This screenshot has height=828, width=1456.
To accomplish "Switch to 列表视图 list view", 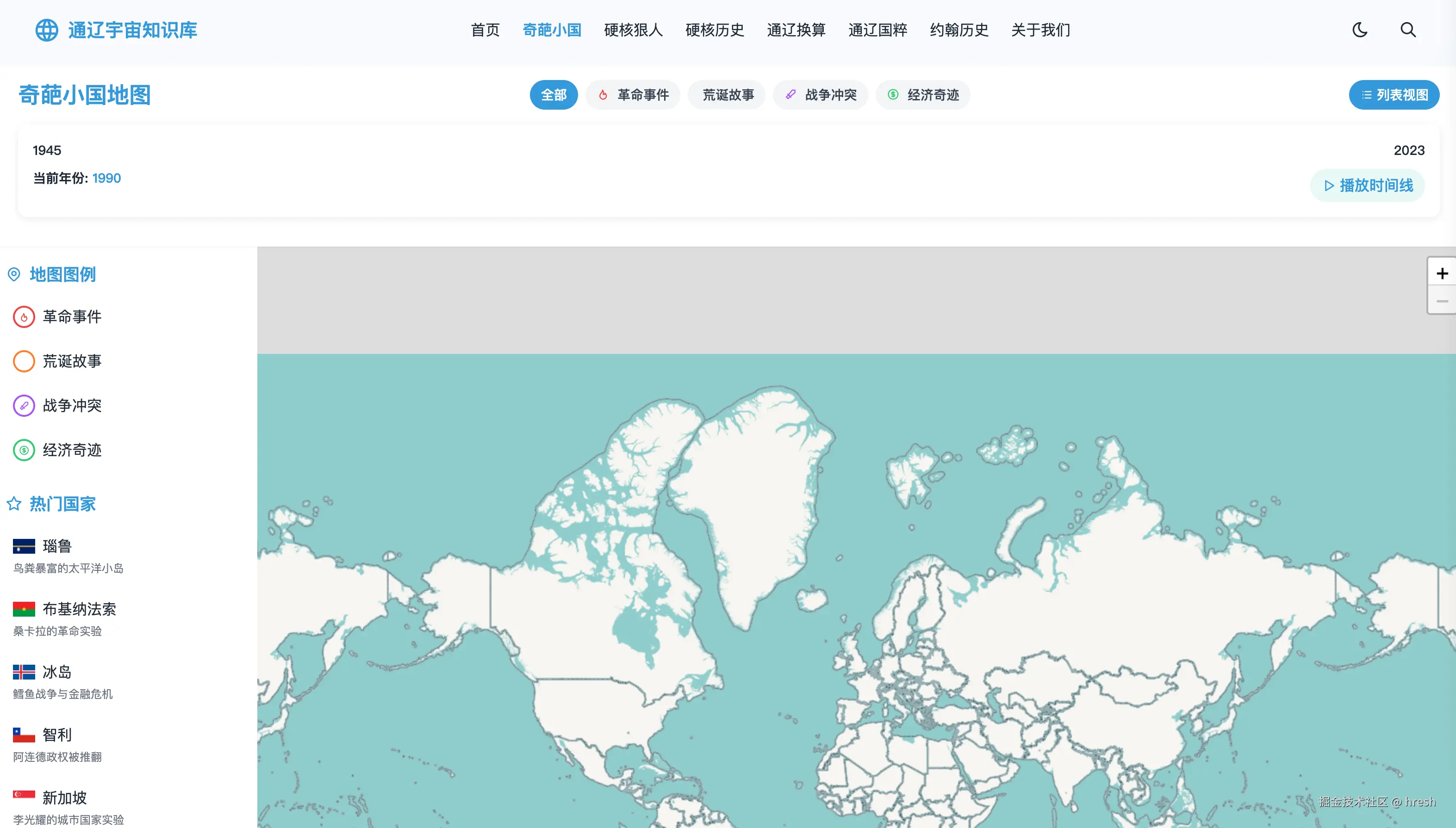I will pos(1394,95).
